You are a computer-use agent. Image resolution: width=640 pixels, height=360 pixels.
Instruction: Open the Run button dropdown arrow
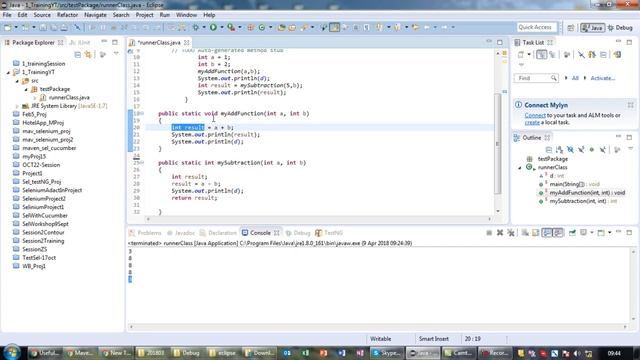pyautogui.click(x=222, y=27)
